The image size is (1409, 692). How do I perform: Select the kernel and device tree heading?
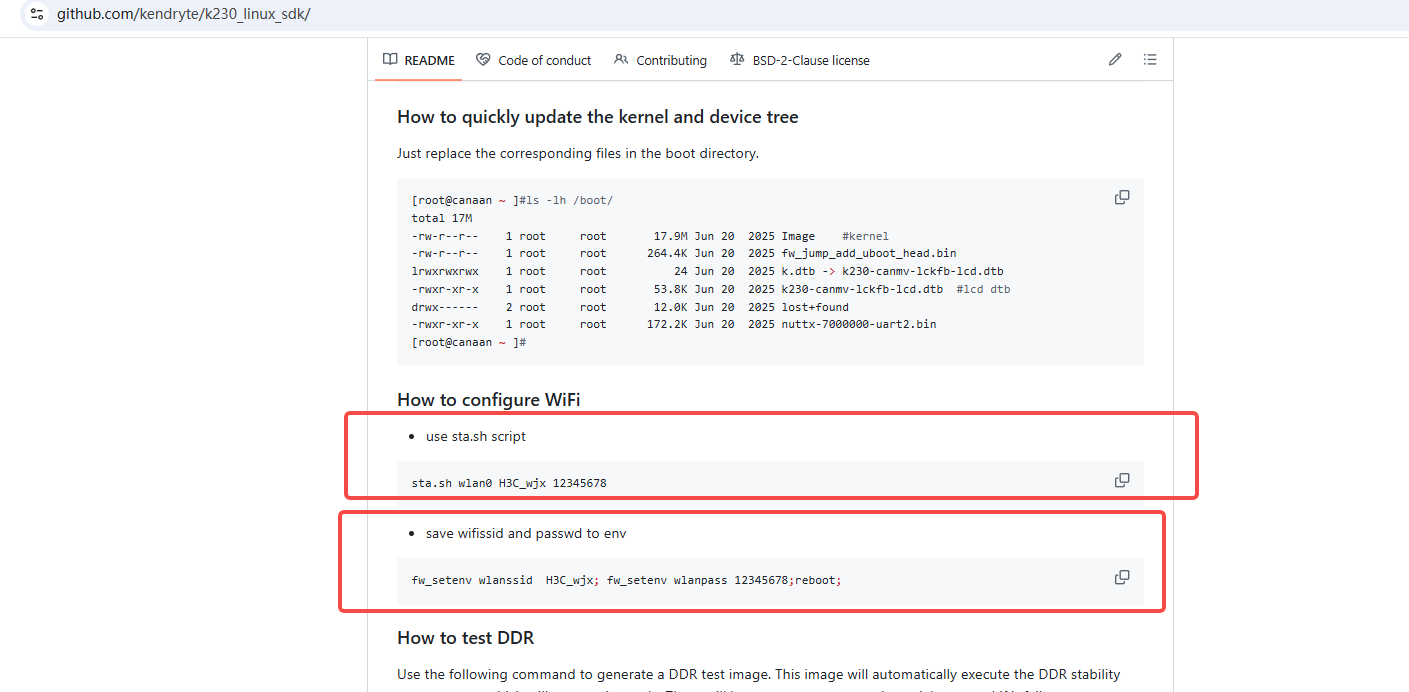[597, 117]
